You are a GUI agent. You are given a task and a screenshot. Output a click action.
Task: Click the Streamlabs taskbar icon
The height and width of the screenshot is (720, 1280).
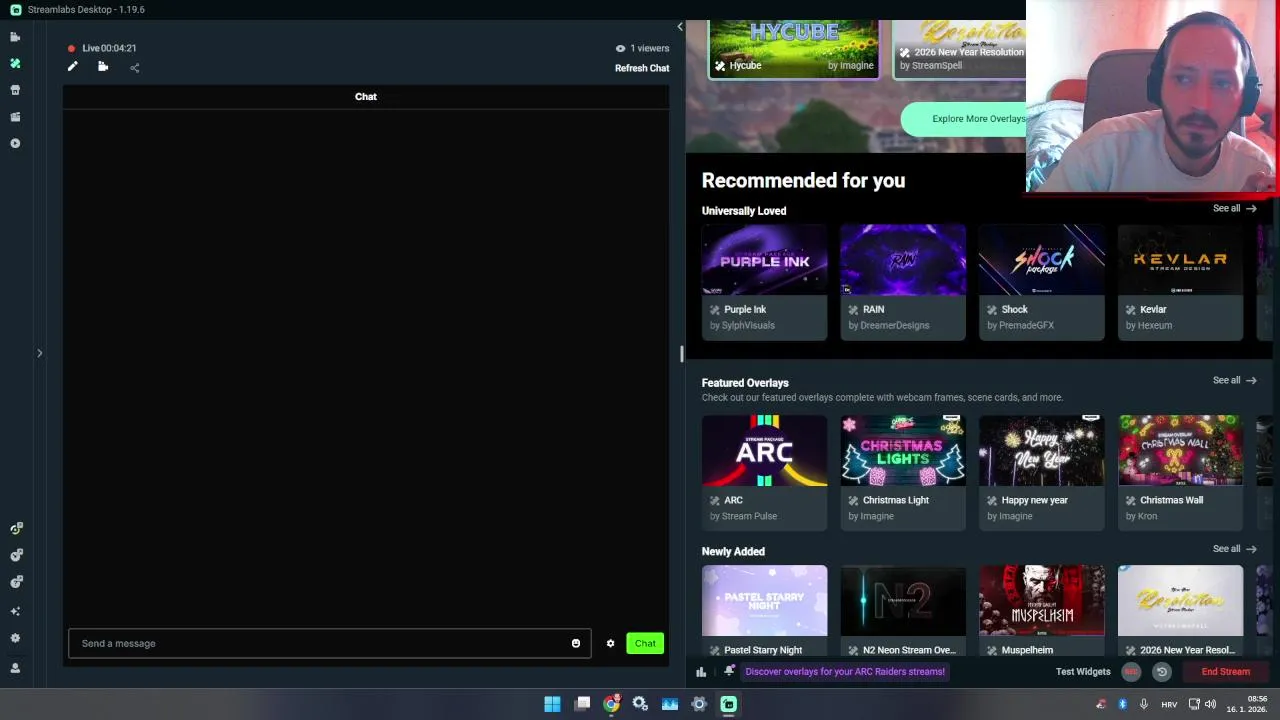[728, 704]
